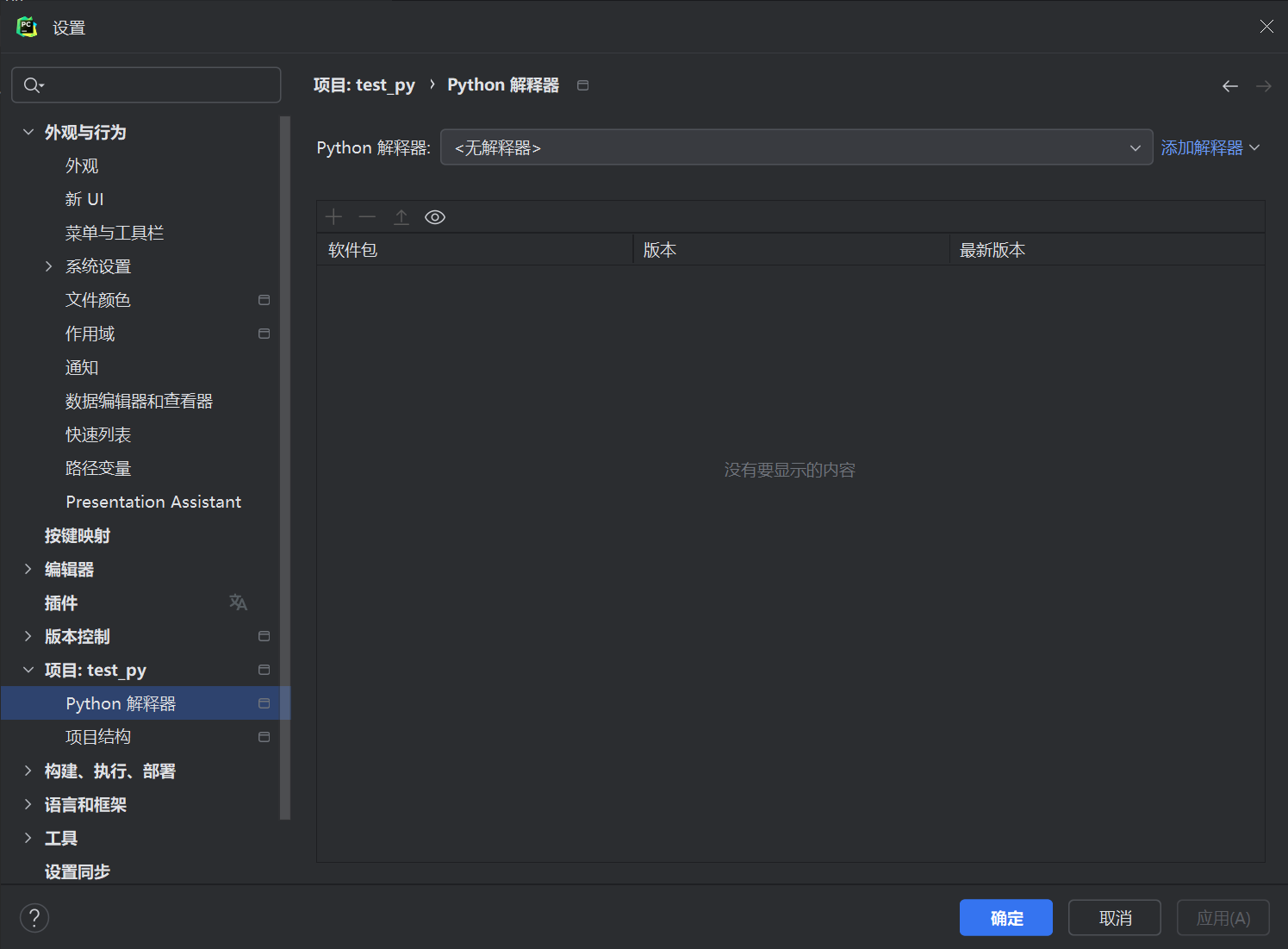Click the forward navigation arrow
1288x949 pixels.
pos(1262,85)
